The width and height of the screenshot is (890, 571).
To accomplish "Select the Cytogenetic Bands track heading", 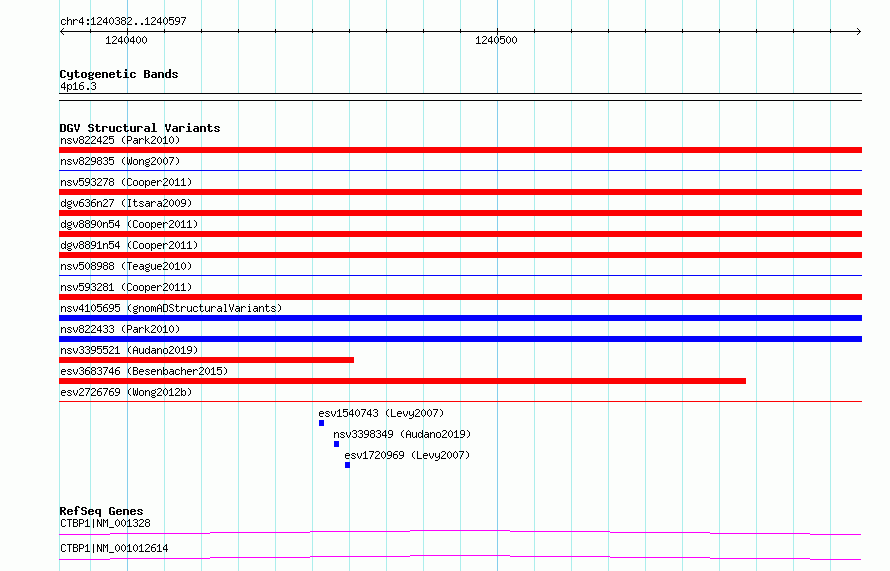I will click(119, 74).
